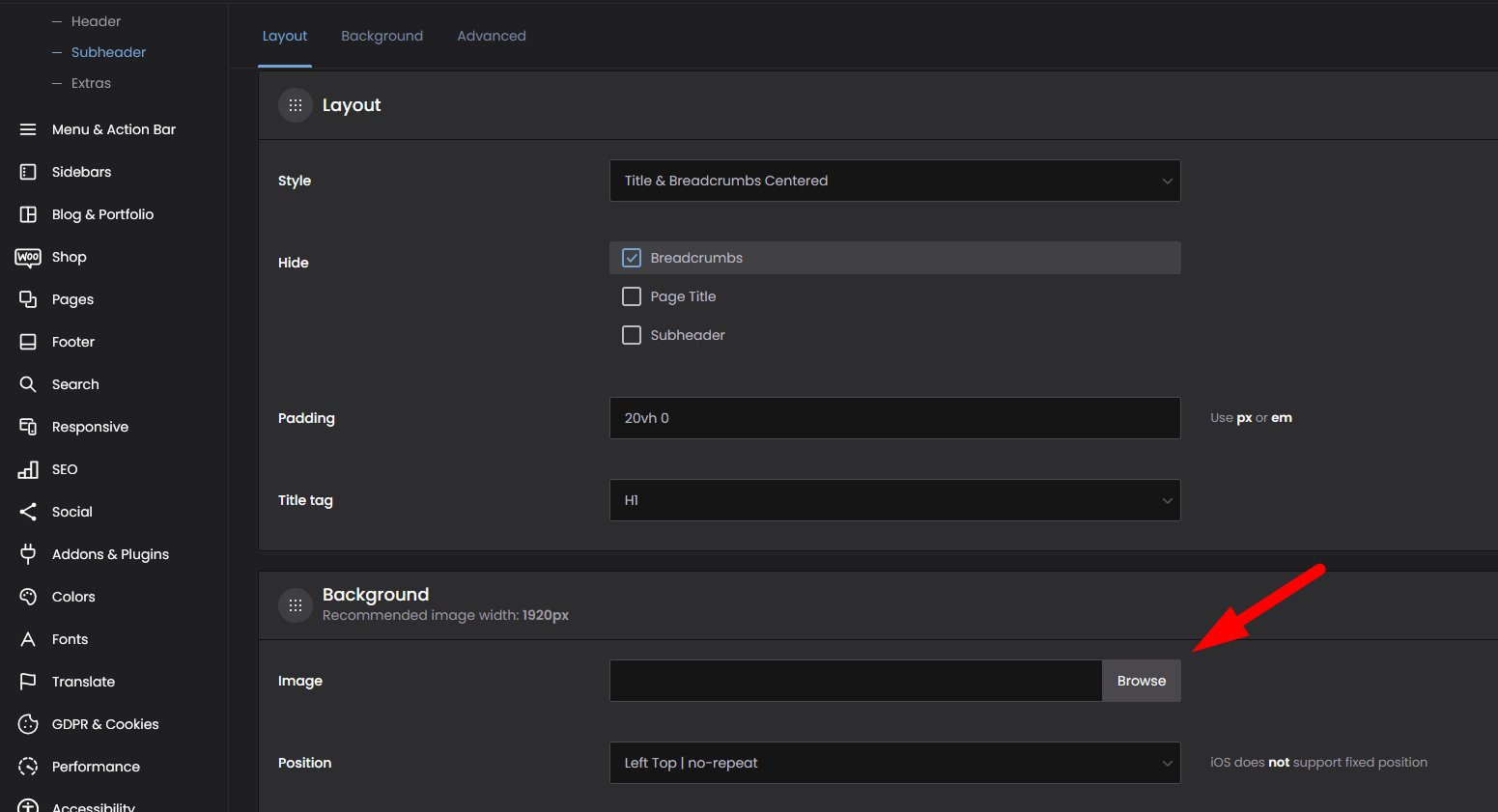Click the Search magnifier icon
Viewport: 1498px width, 812px height.
[x=28, y=384]
